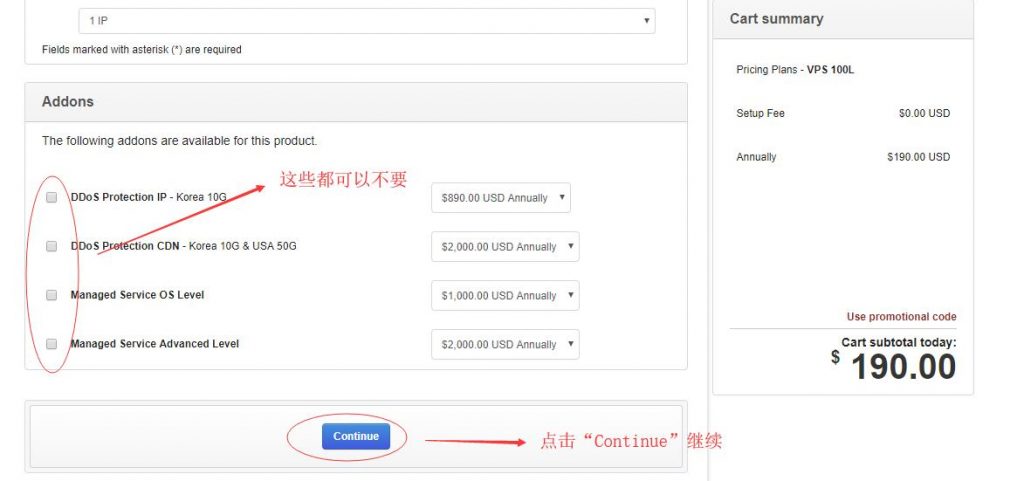This screenshot has width=1024, height=481.
Task: Open the 1 IP dropdown
Action: tap(366, 21)
